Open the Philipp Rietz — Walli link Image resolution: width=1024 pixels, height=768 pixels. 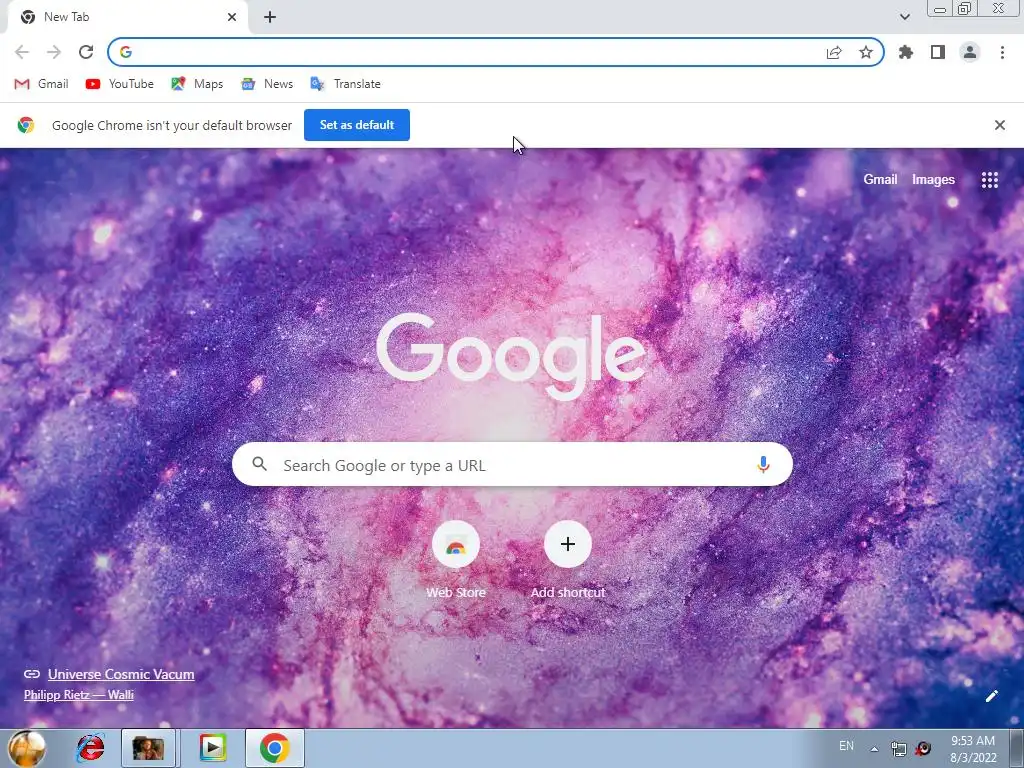pyautogui.click(x=79, y=695)
